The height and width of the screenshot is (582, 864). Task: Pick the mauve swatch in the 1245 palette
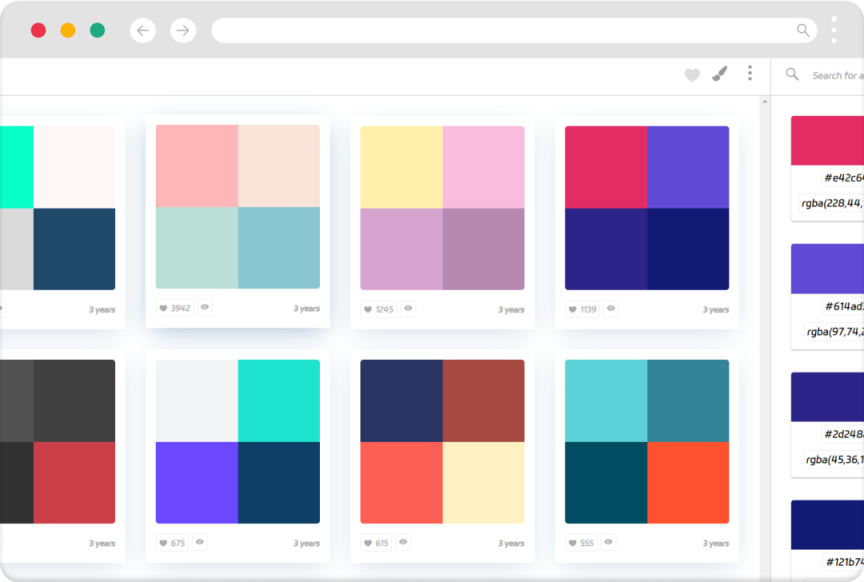pos(483,249)
